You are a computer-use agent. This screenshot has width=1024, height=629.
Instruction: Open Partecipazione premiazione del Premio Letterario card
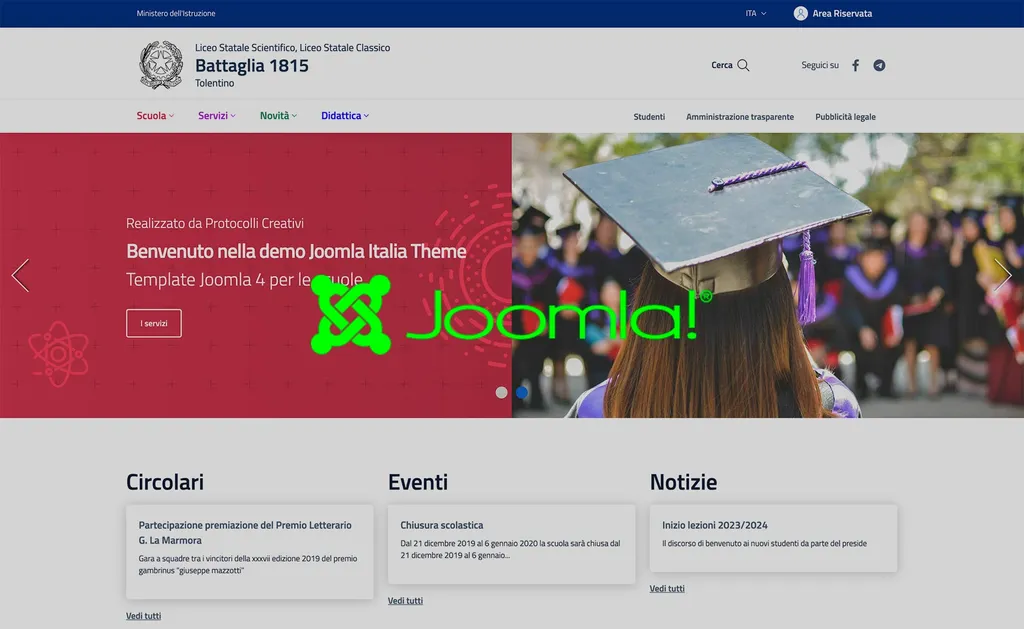(x=249, y=551)
